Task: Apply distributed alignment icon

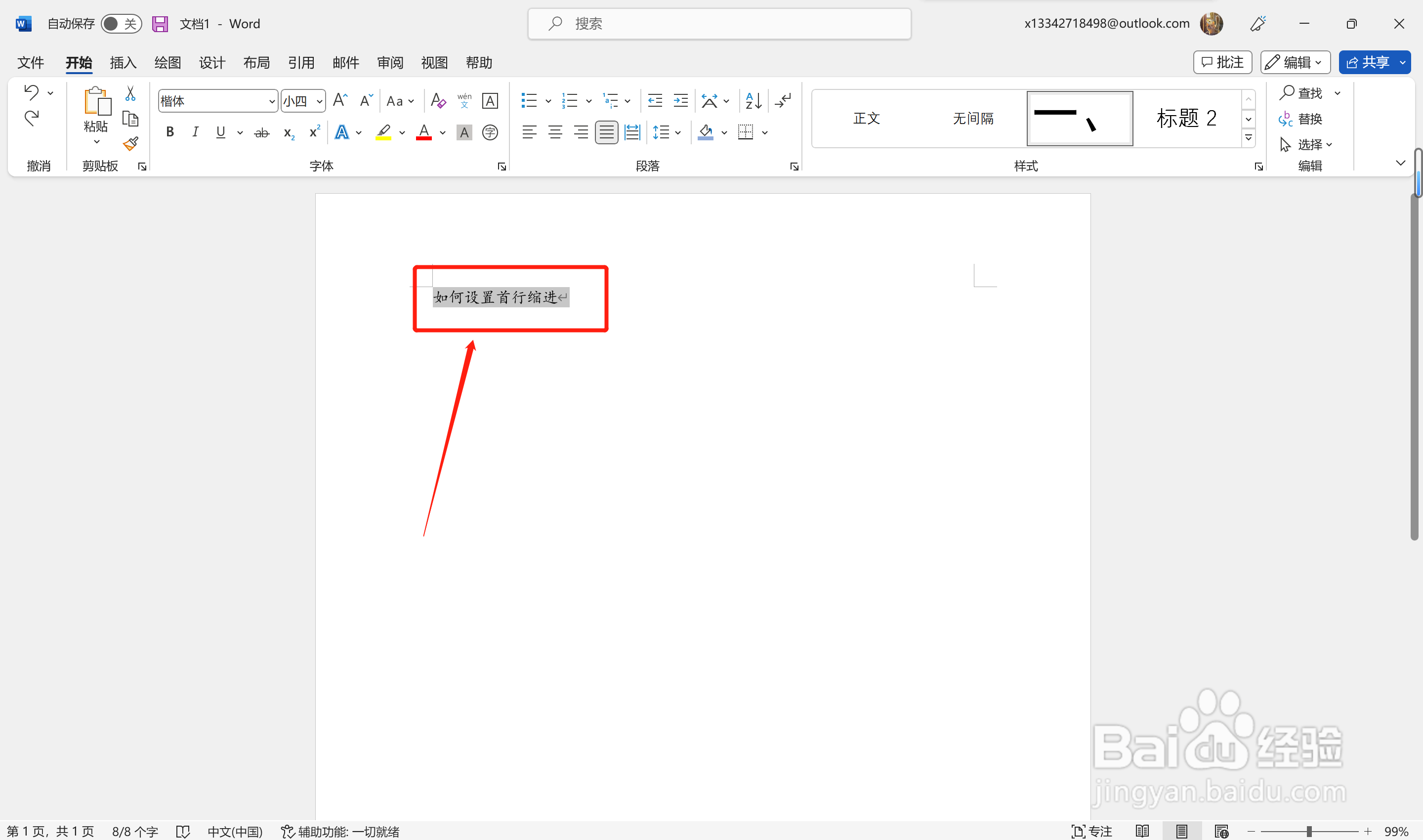Action: pos(631,132)
